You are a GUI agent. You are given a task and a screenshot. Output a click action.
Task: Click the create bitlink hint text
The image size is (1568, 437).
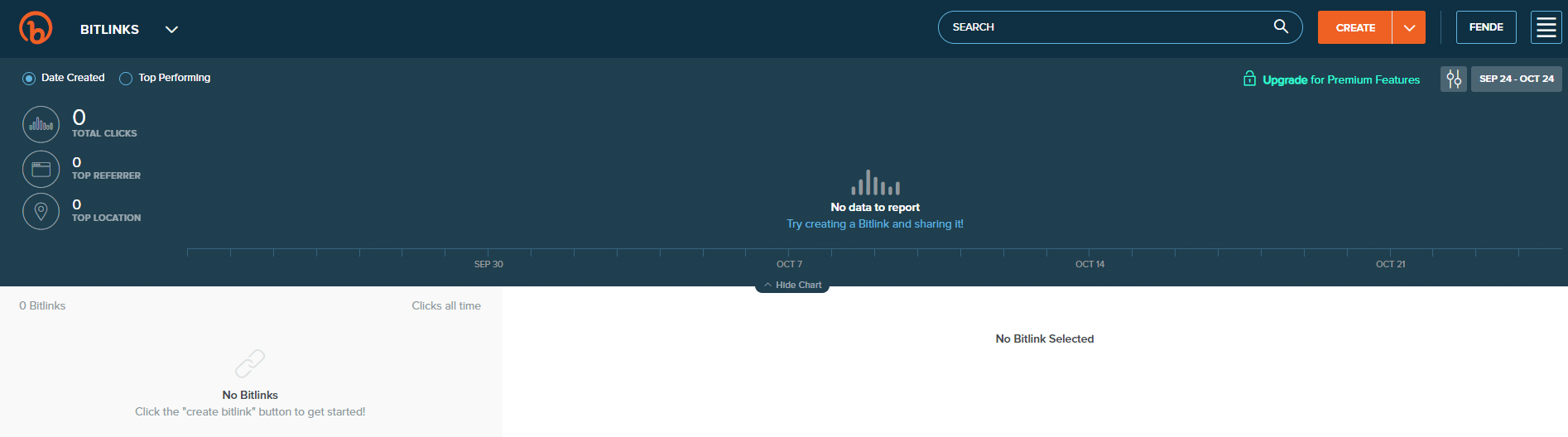pos(250,411)
